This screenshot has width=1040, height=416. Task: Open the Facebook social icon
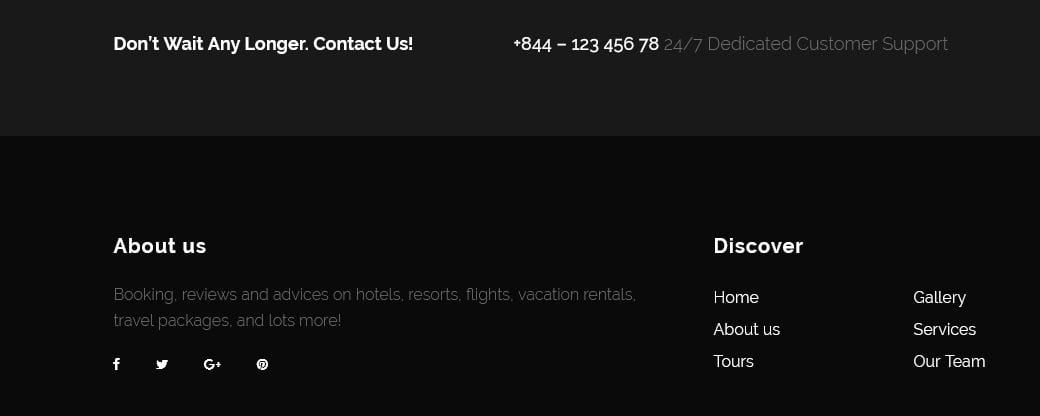116,365
